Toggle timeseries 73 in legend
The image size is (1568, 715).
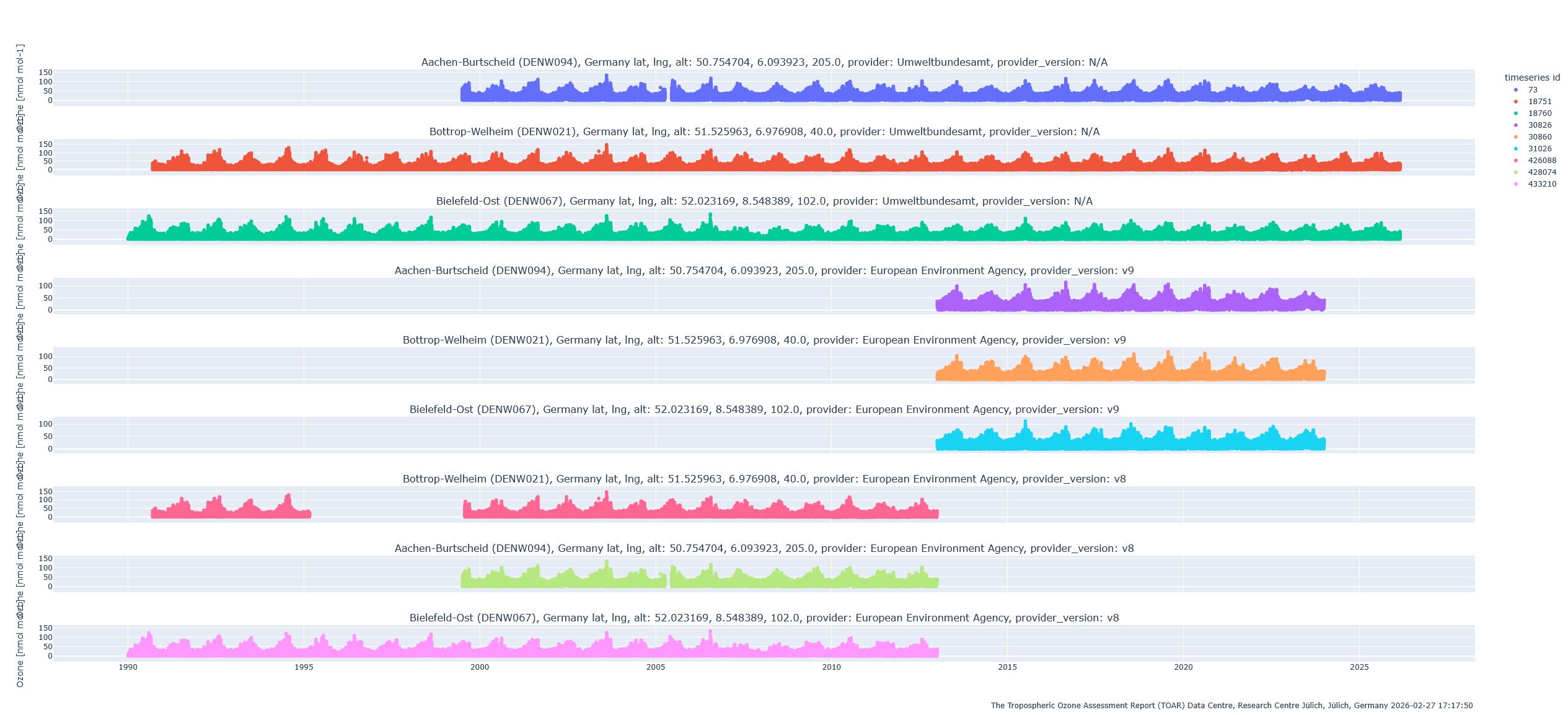pyautogui.click(x=1532, y=90)
